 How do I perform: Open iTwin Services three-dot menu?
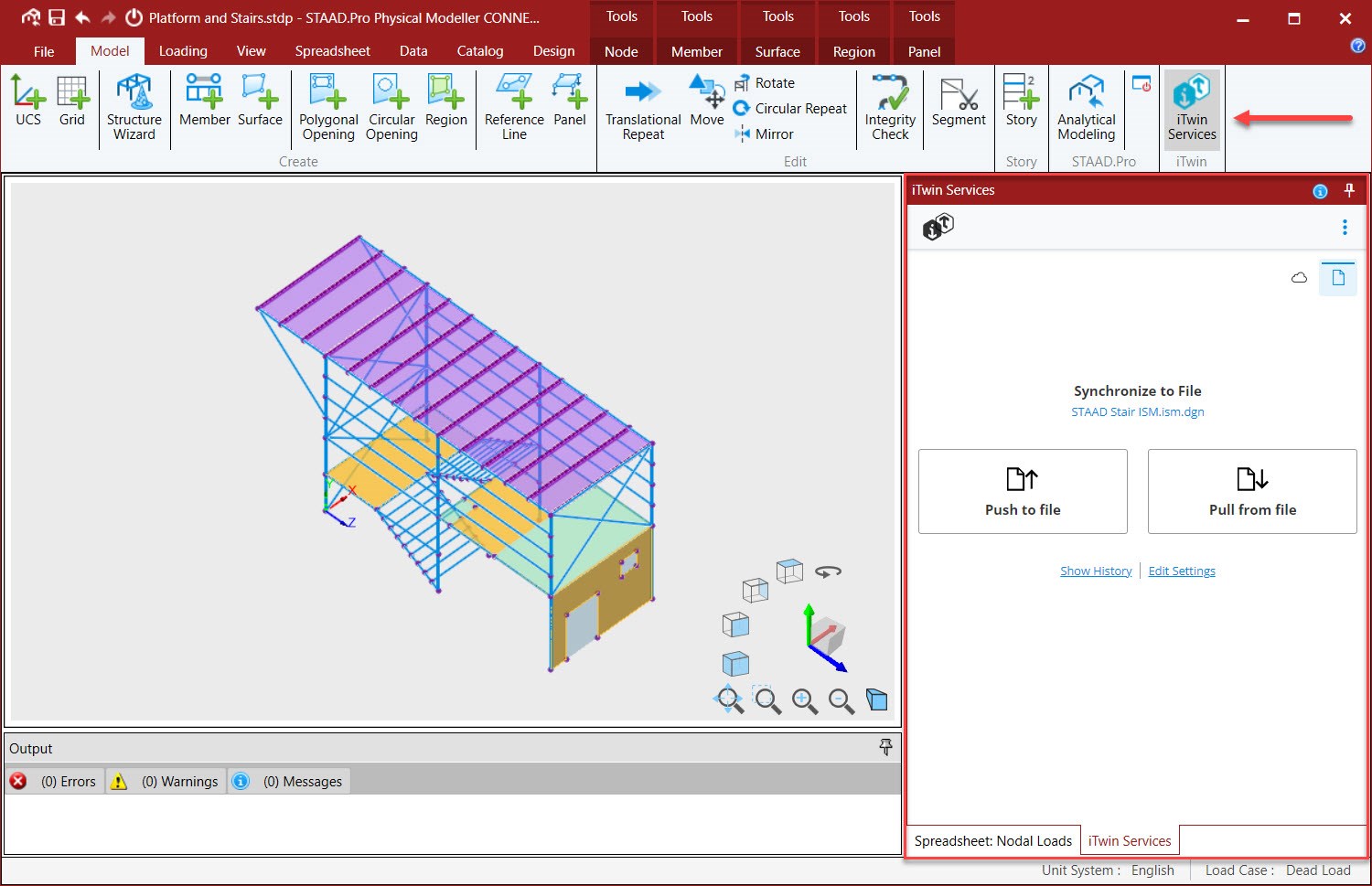[1345, 227]
